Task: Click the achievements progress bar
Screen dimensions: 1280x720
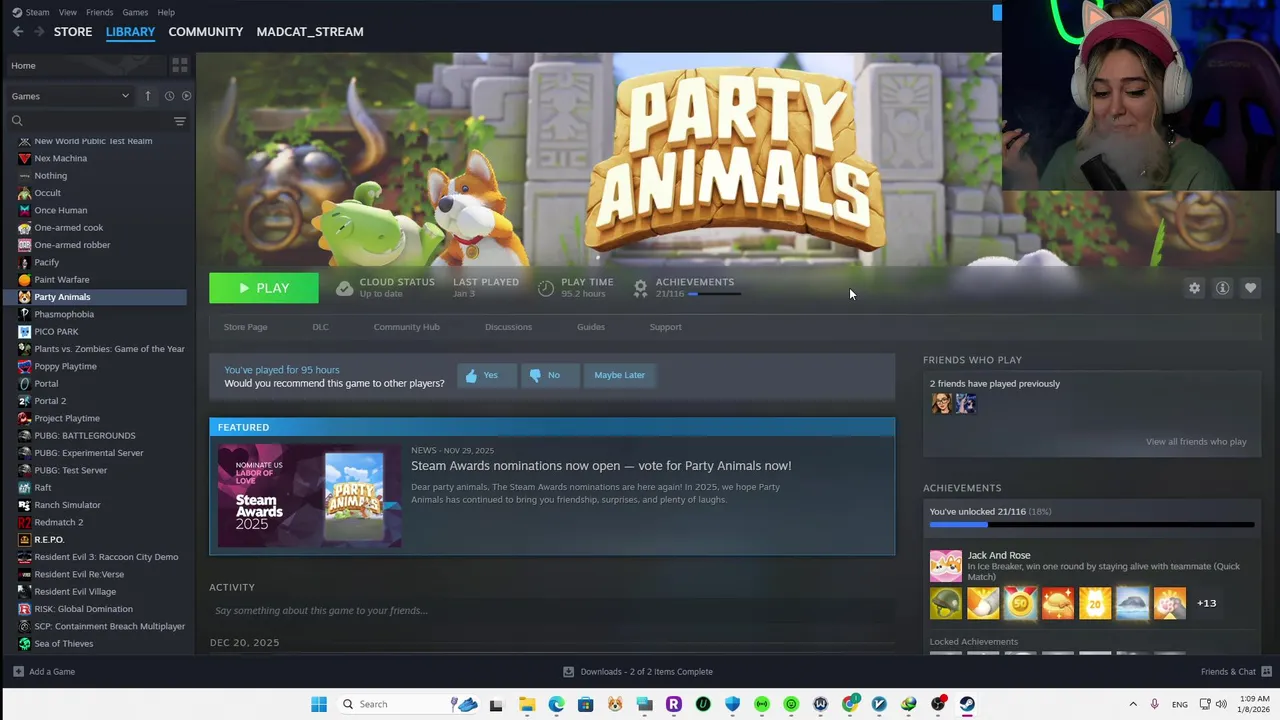Action: (1092, 524)
